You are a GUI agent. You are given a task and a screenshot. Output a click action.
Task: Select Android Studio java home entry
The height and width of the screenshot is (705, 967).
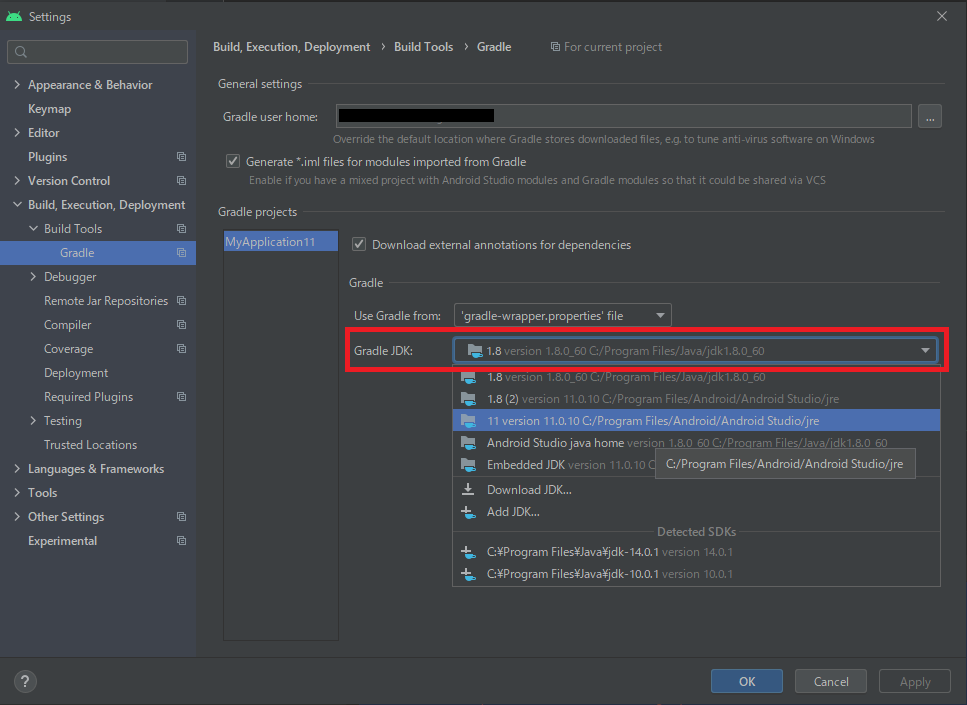696,443
